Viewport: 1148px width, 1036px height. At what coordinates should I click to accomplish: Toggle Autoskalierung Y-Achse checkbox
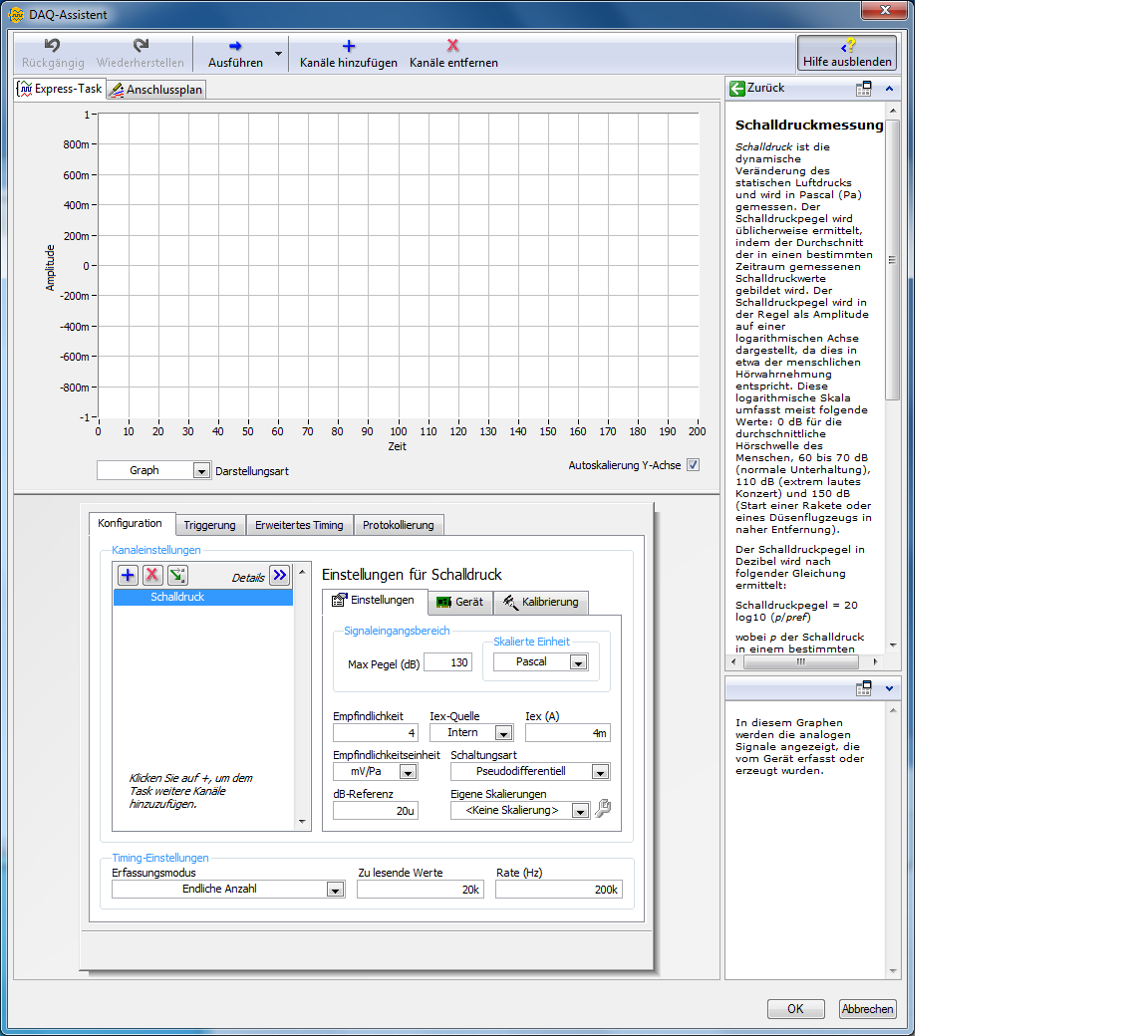tap(693, 465)
